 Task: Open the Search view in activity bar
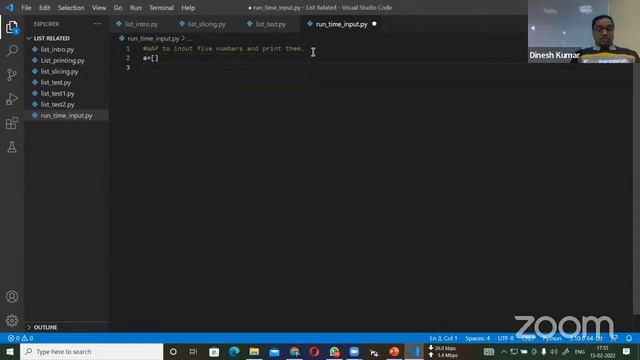tap(12, 51)
